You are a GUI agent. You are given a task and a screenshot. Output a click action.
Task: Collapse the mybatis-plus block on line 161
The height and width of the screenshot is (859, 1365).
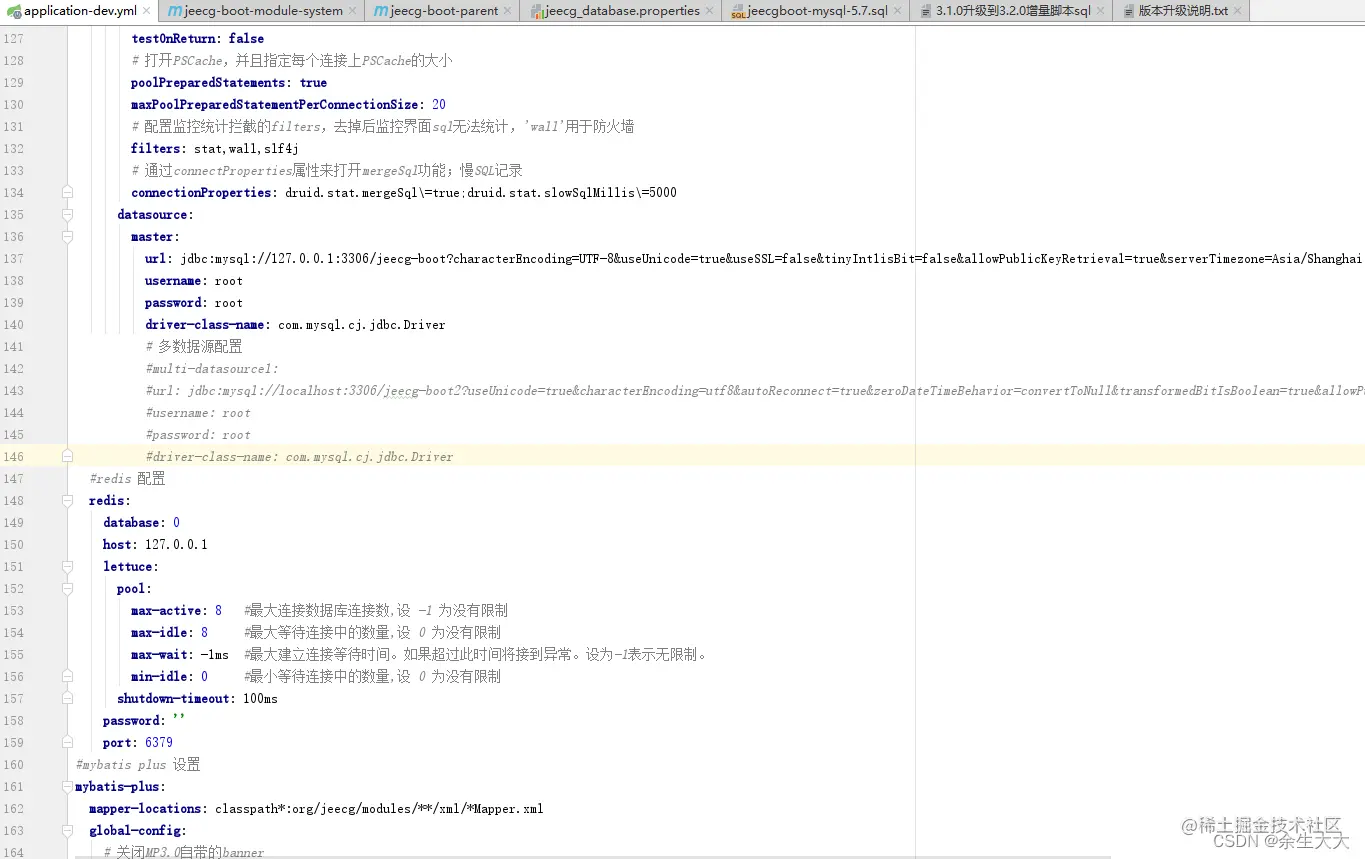(67, 786)
